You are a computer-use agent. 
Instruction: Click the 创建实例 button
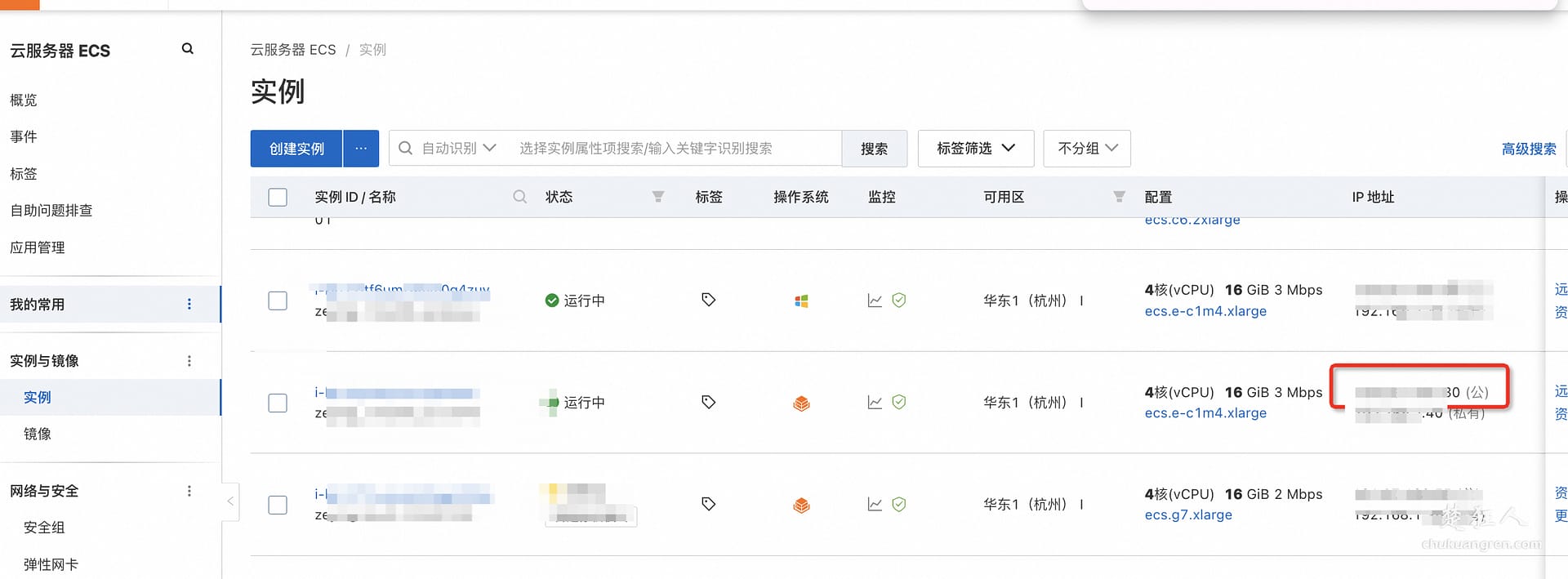pyautogui.click(x=296, y=149)
